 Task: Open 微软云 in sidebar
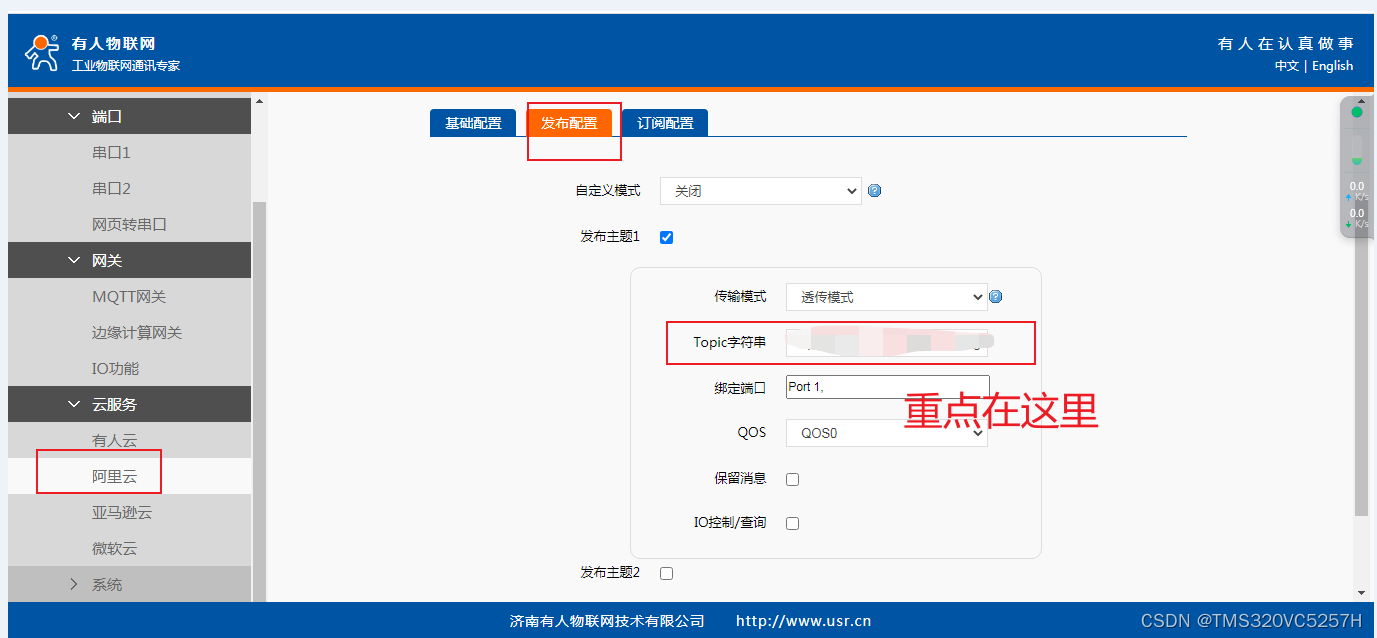click(129, 548)
